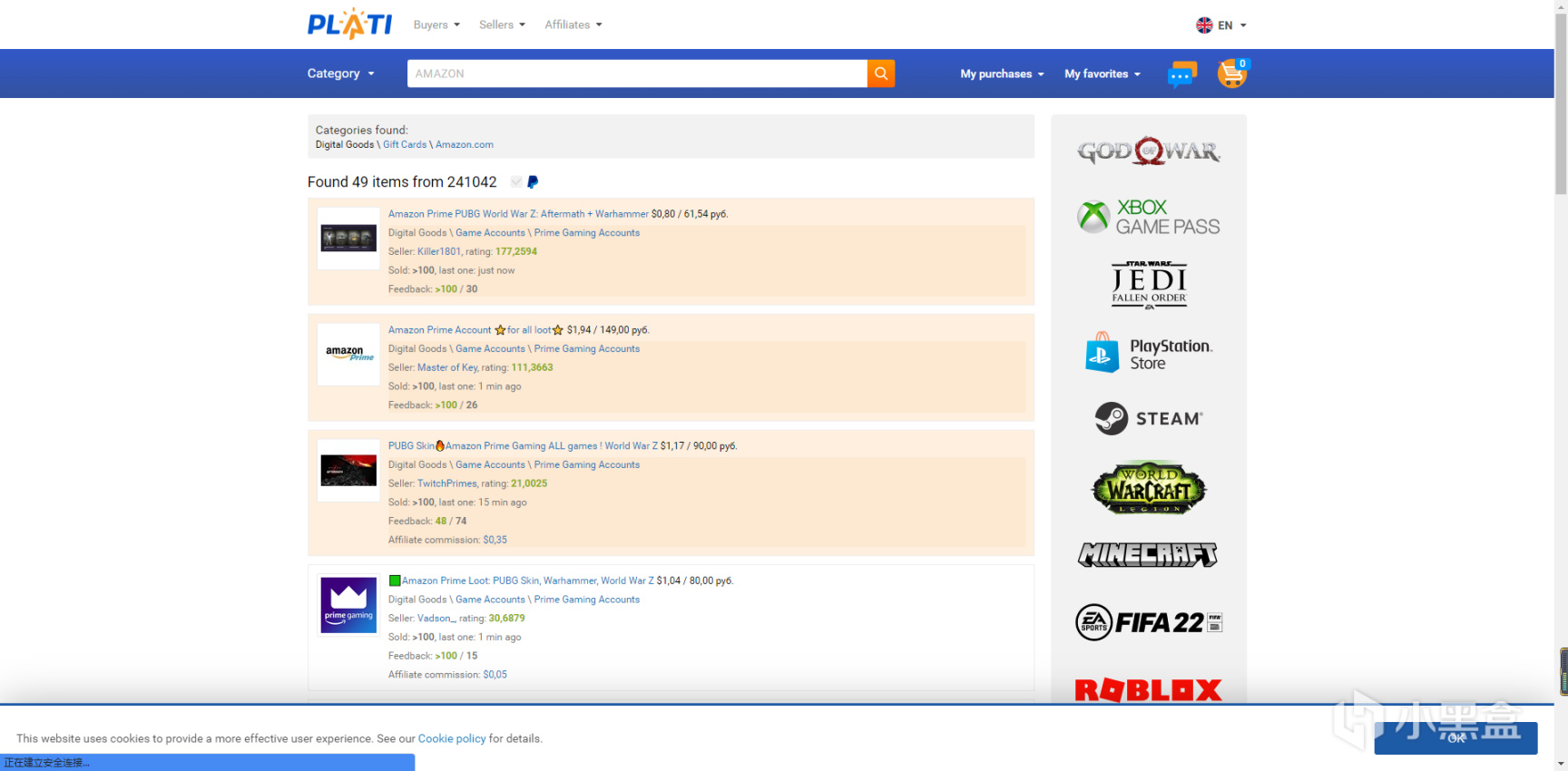Open Gift Cards category link
The height and width of the screenshot is (771, 1568).
(405, 144)
